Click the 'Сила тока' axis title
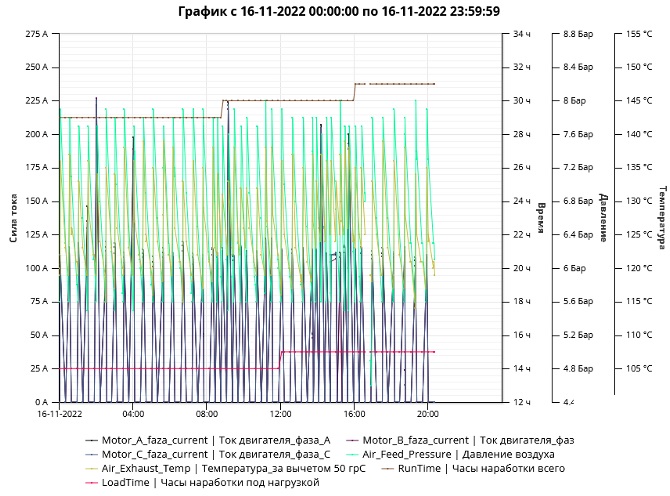 pos(14,218)
